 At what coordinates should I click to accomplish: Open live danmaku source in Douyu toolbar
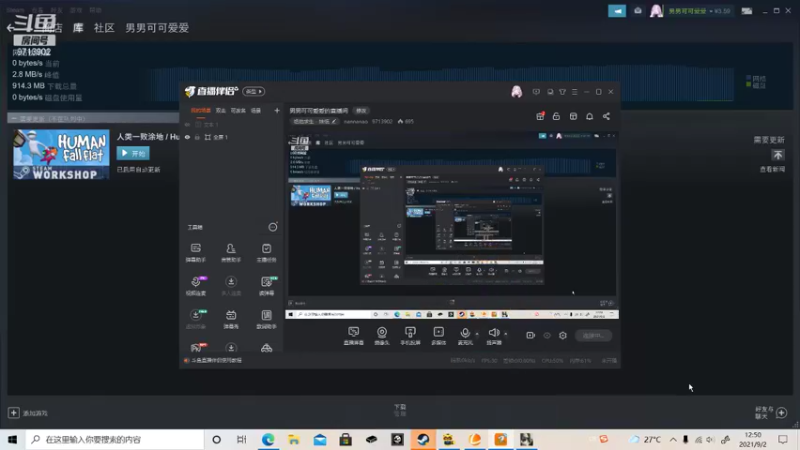[x=354, y=336]
